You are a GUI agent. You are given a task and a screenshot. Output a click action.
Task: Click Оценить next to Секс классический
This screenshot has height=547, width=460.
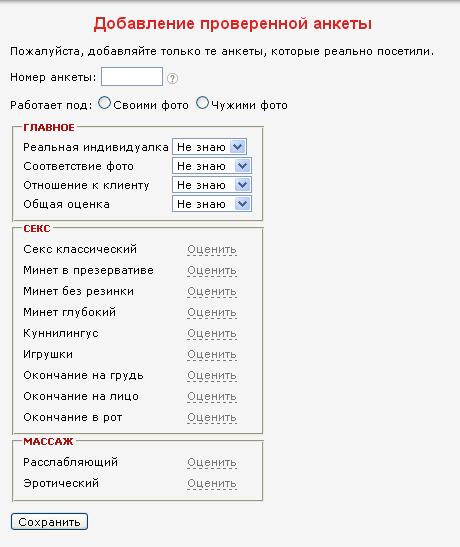(x=212, y=249)
